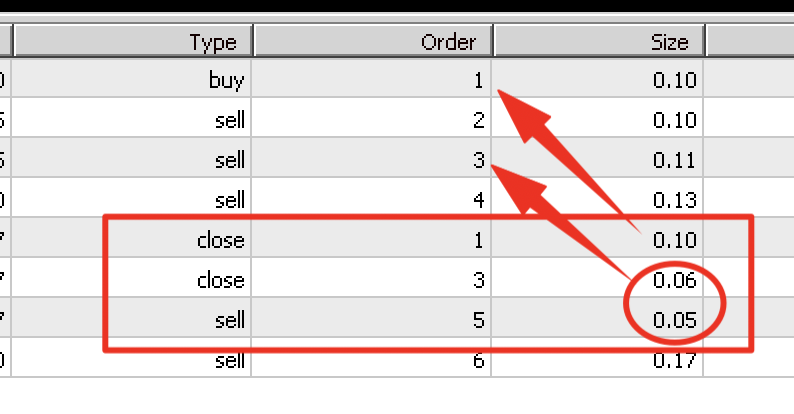The height and width of the screenshot is (414, 794).
Task: Click size 0.11 cell
Action: point(597,159)
